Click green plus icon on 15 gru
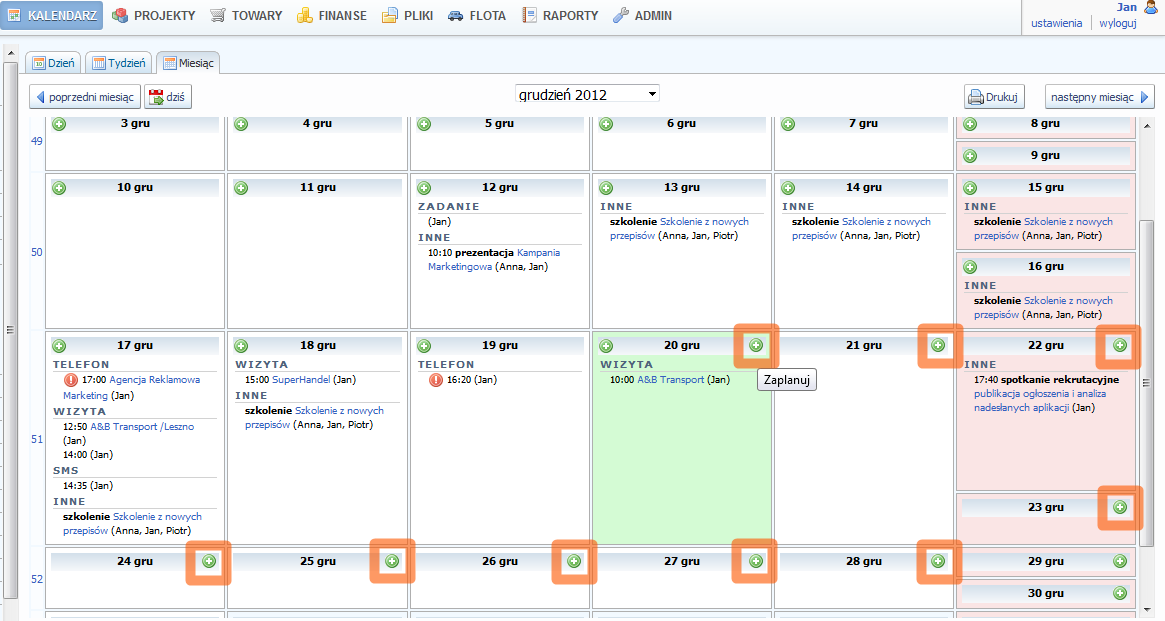Image resolution: width=1165 pixels, height=621 pixels. (x=970, y=188)
